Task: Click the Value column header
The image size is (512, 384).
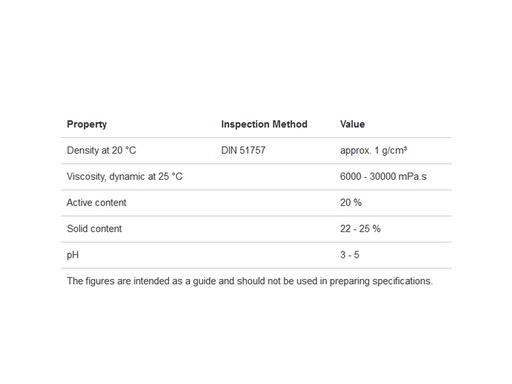Action: coord(352,124)
